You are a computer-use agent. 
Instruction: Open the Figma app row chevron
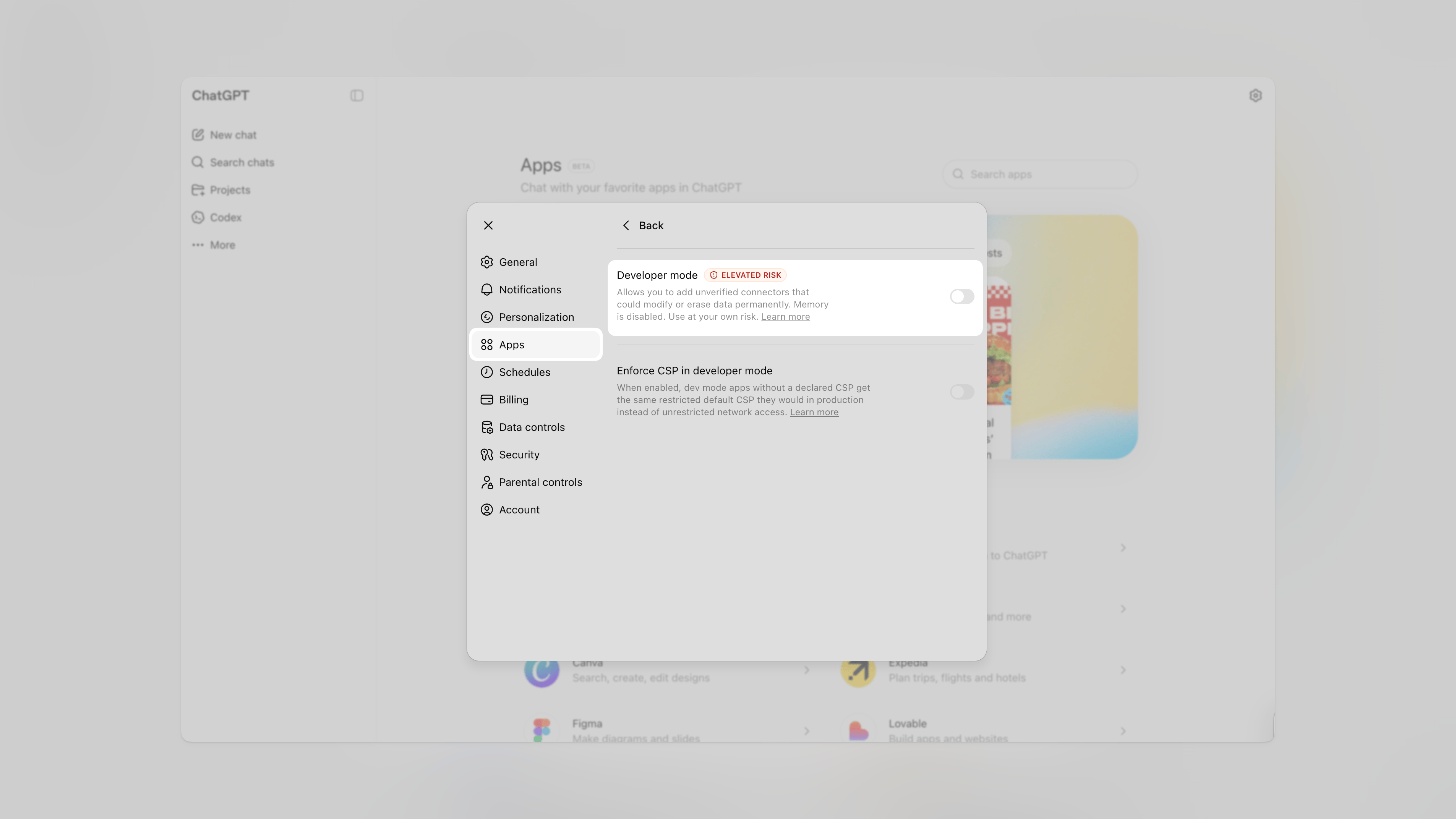tap(807, 731)
